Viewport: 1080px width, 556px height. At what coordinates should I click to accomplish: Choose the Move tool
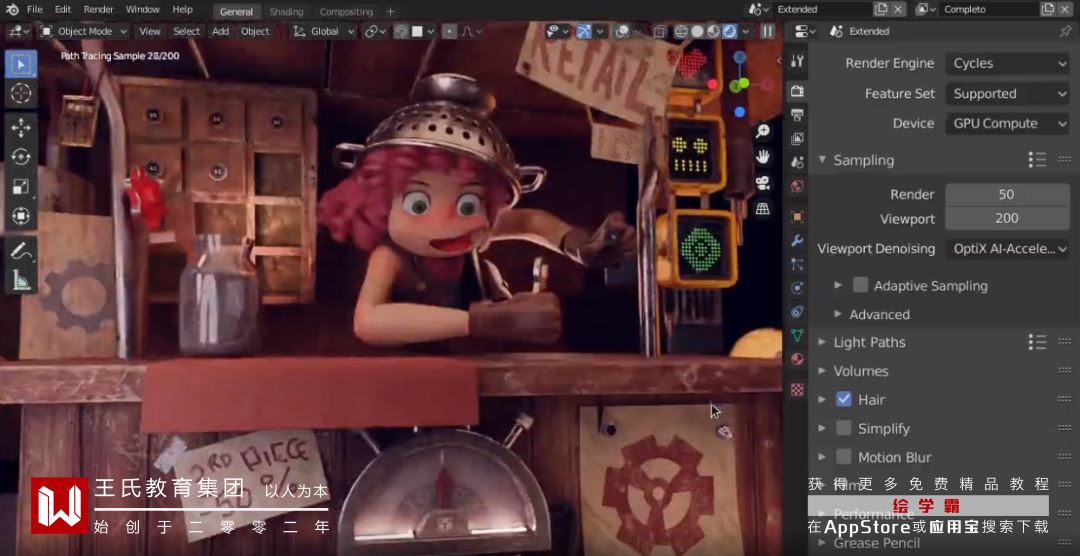pyautogui.click(x=21, y=127)
